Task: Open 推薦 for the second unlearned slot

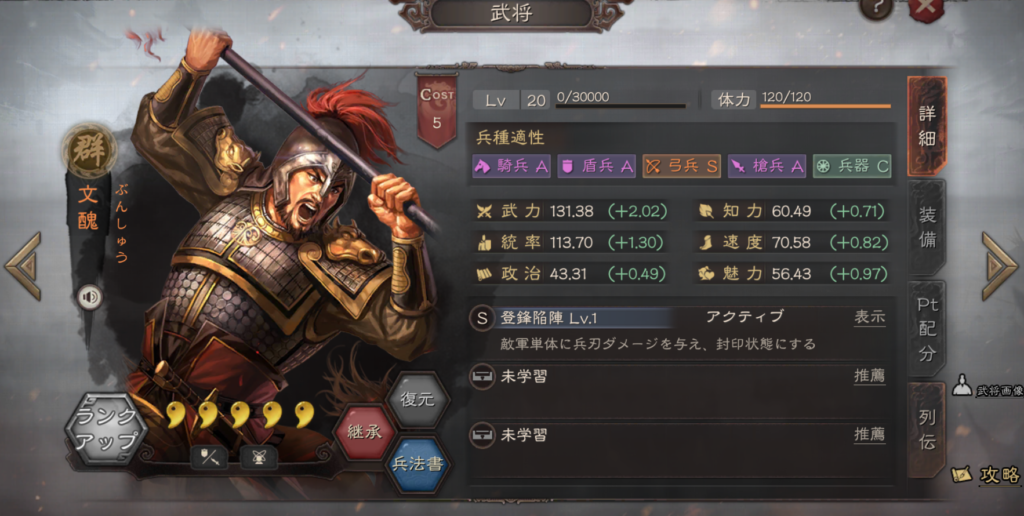Action: coord(870,434)
